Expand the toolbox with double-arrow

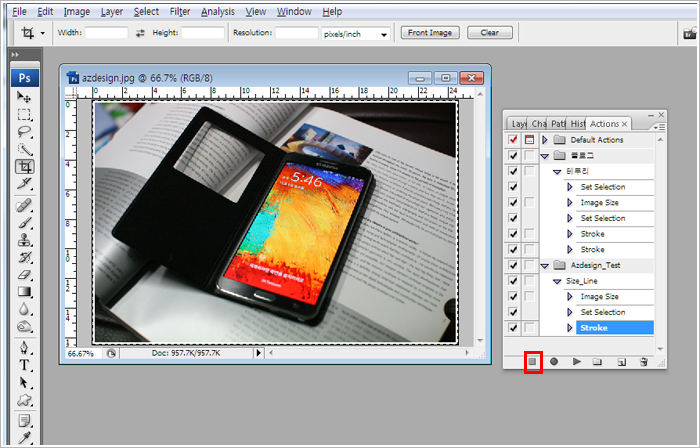[15, 54]
